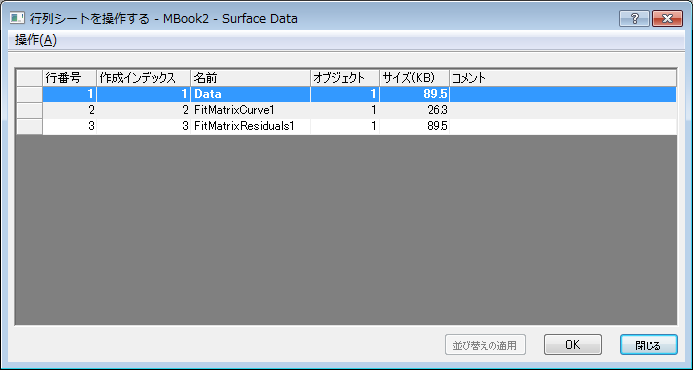Sort by the 名前 column header
The height and width of the screenshot is (370, 693).
click(x=250, y=78)
